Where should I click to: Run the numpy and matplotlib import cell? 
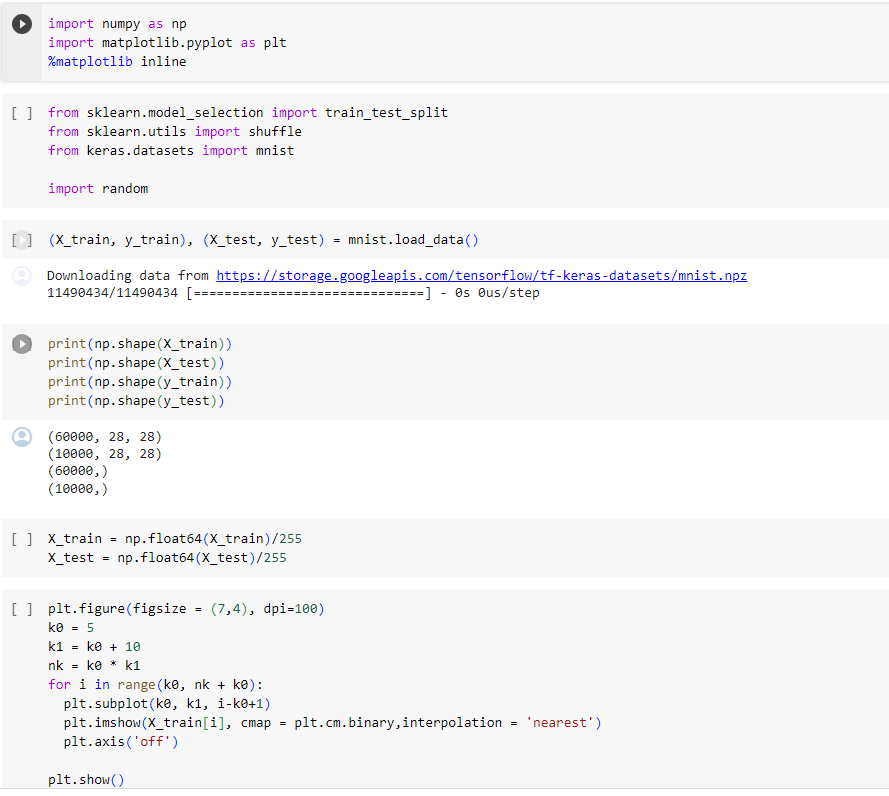pos(22,24)
